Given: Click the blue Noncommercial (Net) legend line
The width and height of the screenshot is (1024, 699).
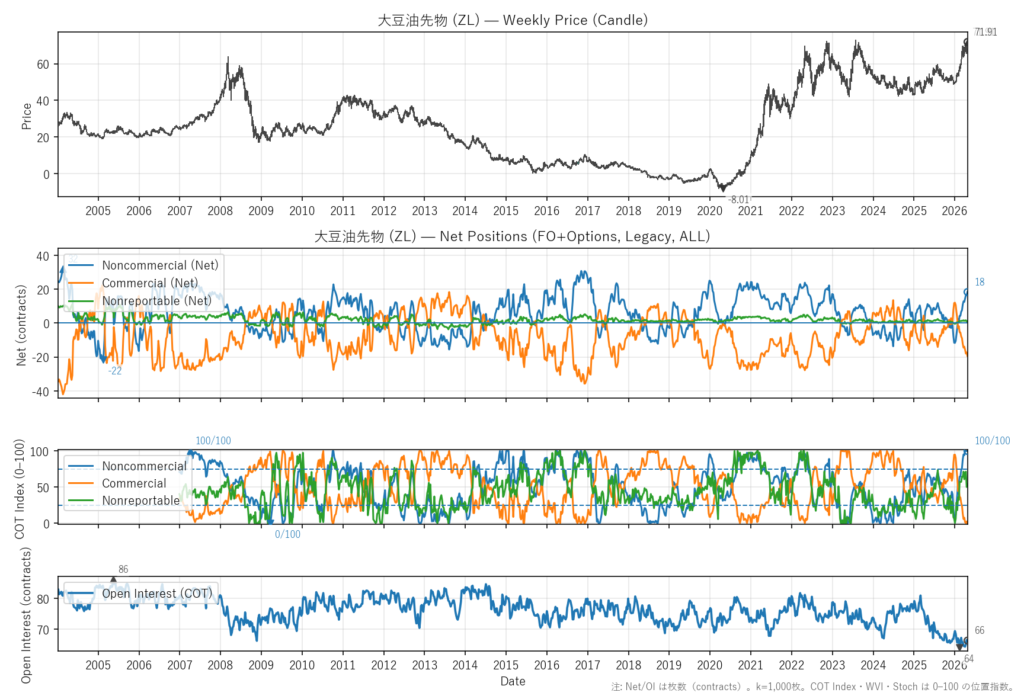Looking at the screenshot, I should (84, 264).
